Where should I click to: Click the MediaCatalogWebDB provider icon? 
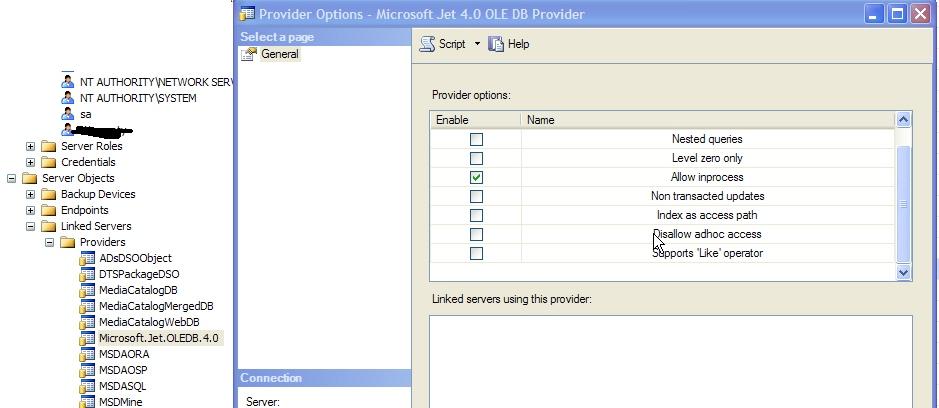pos(87,322)
